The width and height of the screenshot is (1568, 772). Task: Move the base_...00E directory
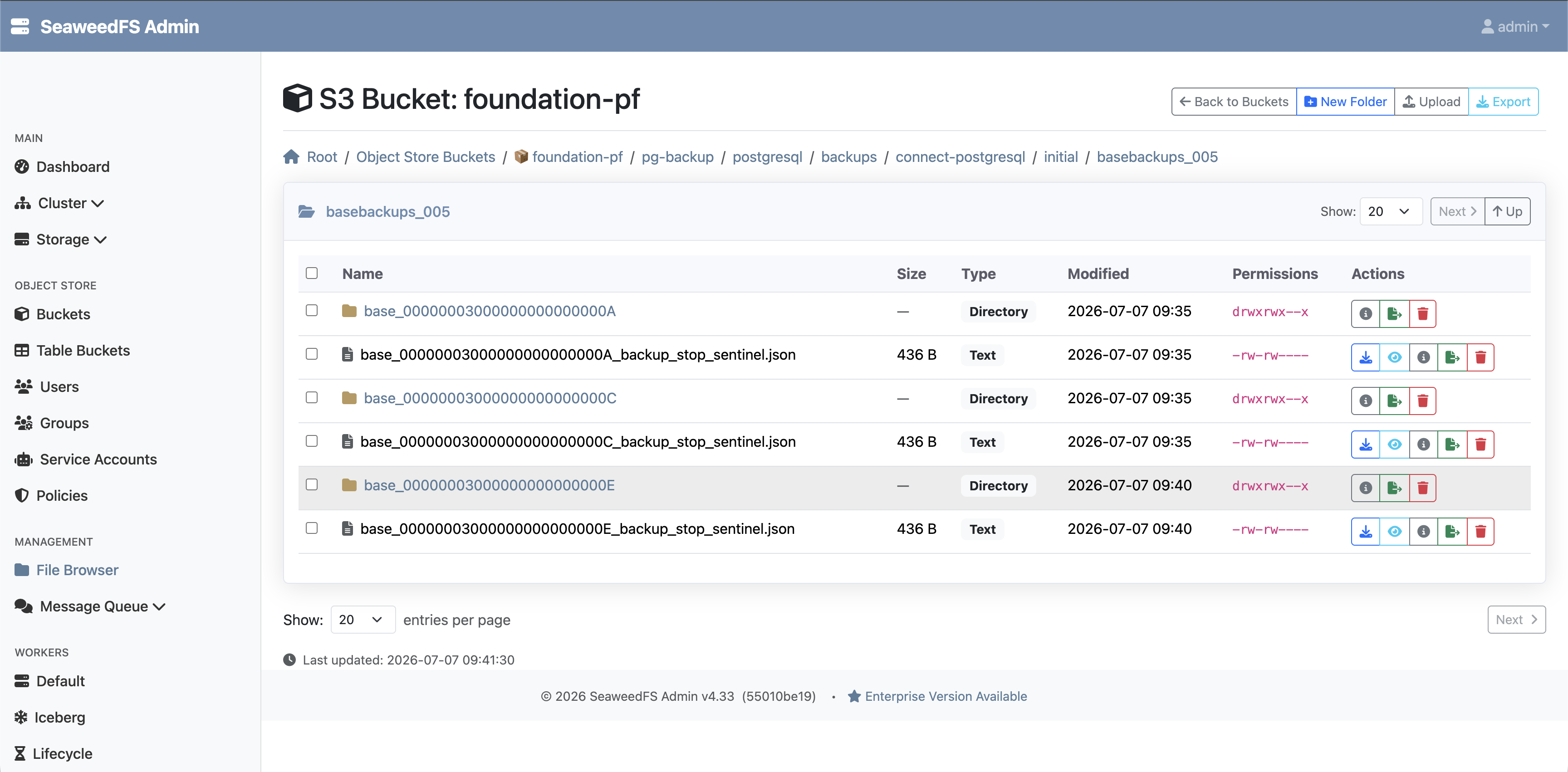point(1394,488)
